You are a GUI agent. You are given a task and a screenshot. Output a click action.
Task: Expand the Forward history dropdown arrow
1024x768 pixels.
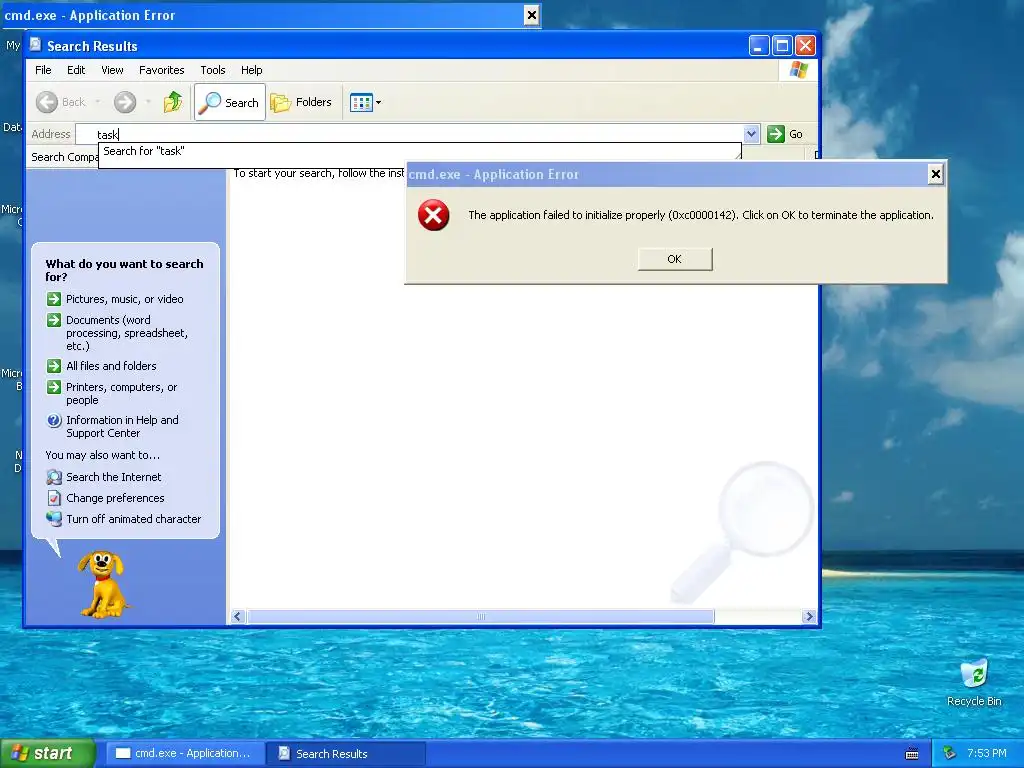[x=148, y=102]
